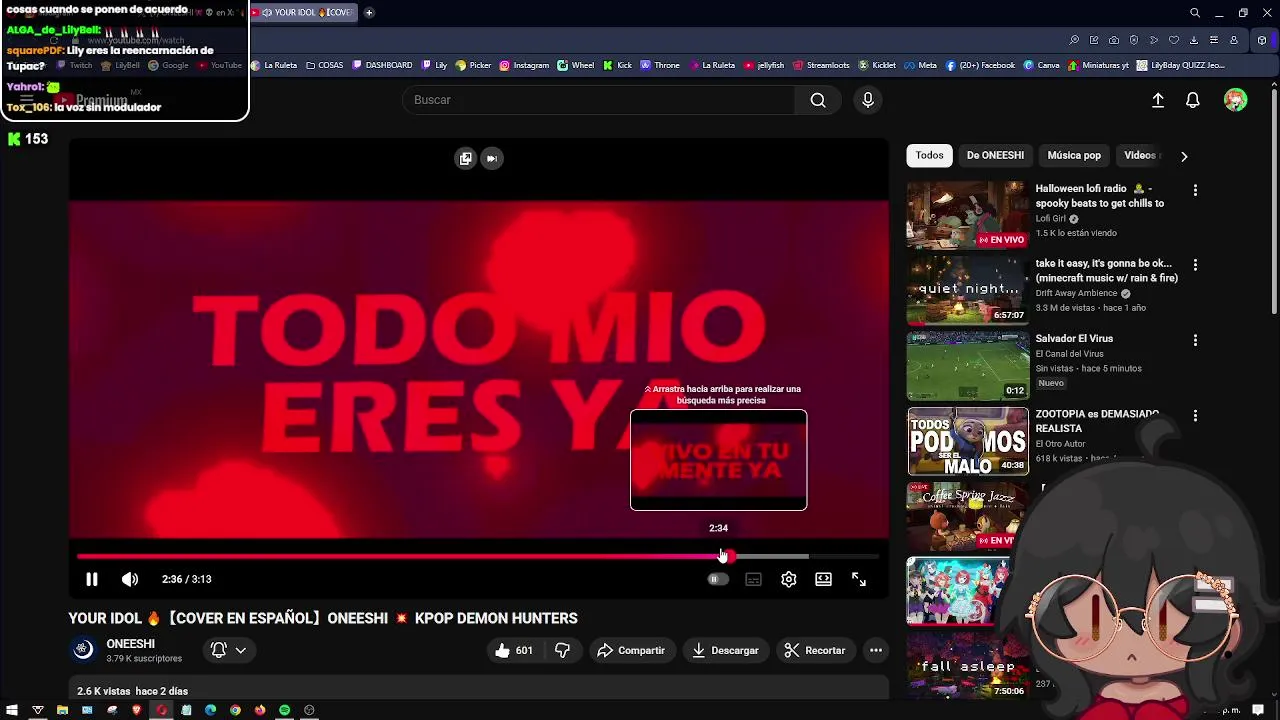
Task: Switch the player to theater mode
Action: click(823, 579)
